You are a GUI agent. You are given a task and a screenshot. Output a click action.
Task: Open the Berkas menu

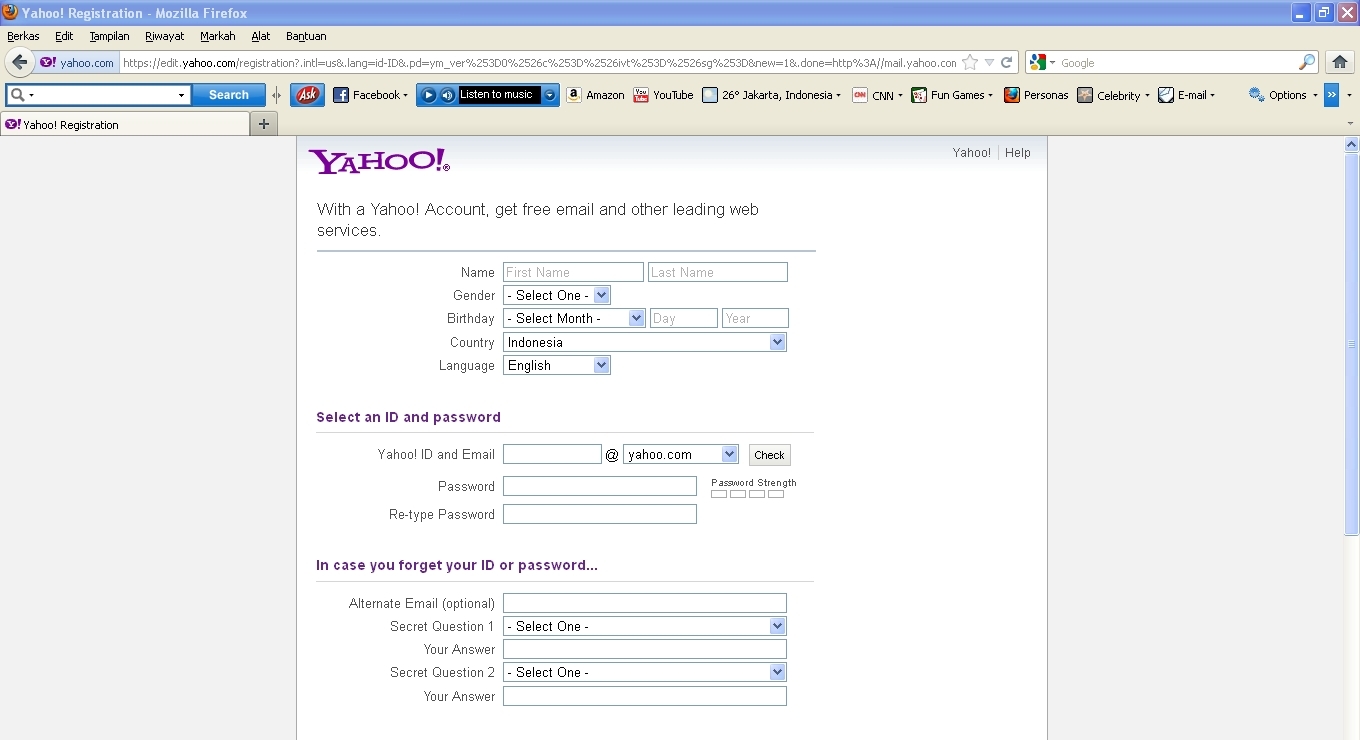coord(23,36)
